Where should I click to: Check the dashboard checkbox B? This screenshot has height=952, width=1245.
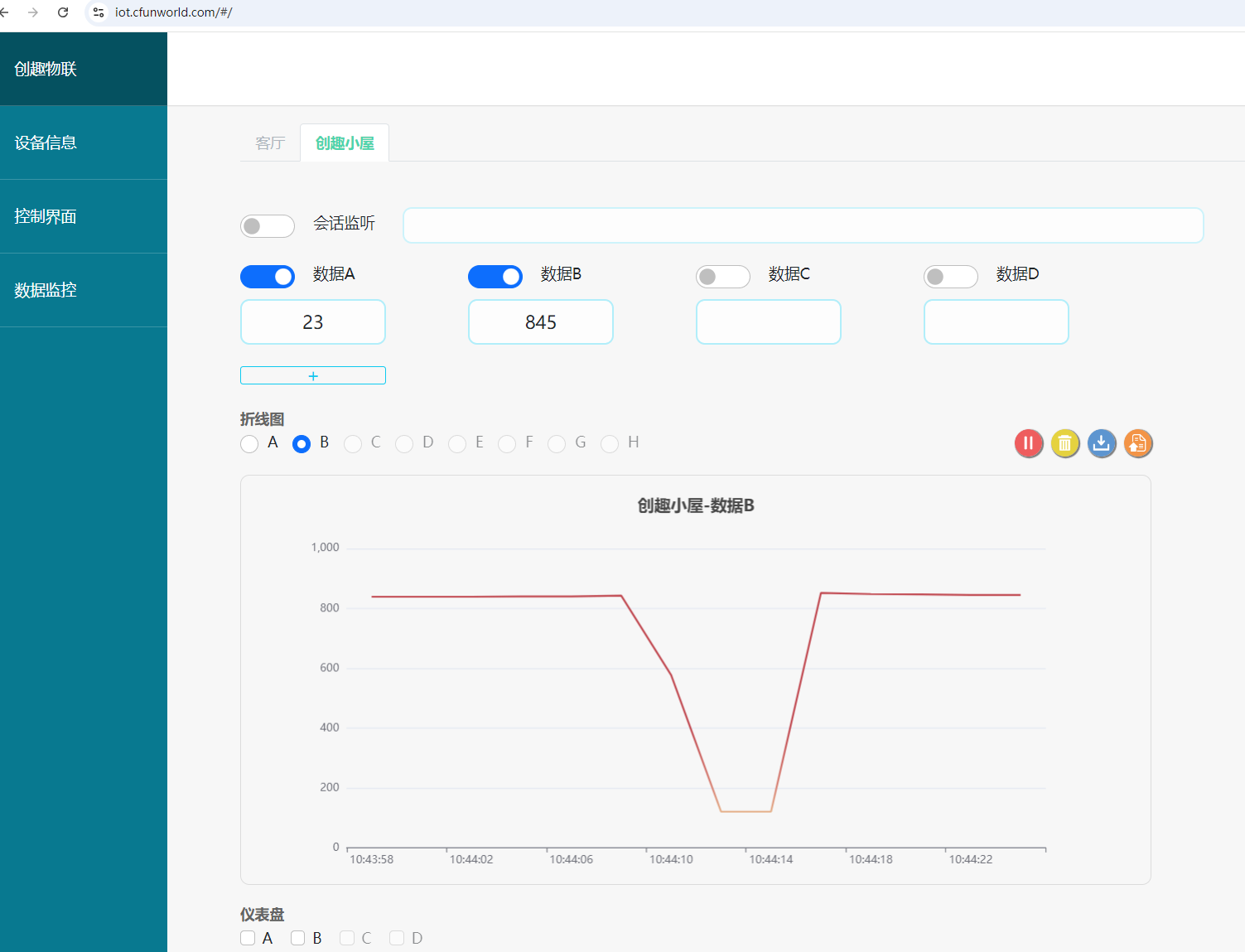pos(298,938)
